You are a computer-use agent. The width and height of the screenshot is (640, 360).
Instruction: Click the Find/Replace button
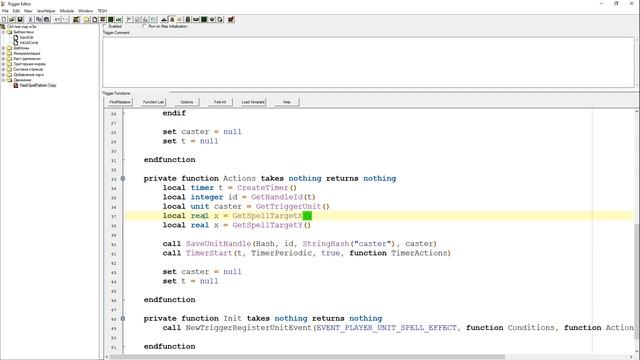point(120,102)
